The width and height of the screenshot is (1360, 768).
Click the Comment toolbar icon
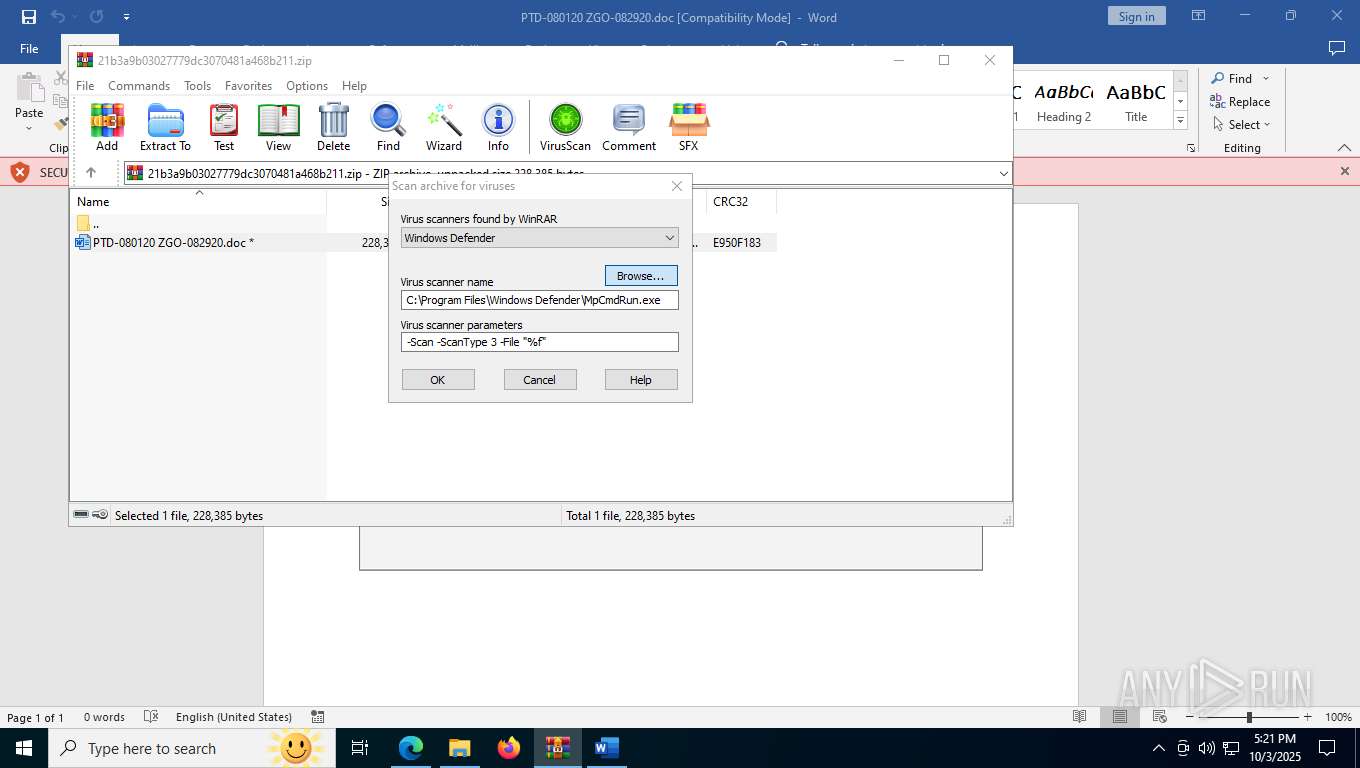(x=629, y=127)
